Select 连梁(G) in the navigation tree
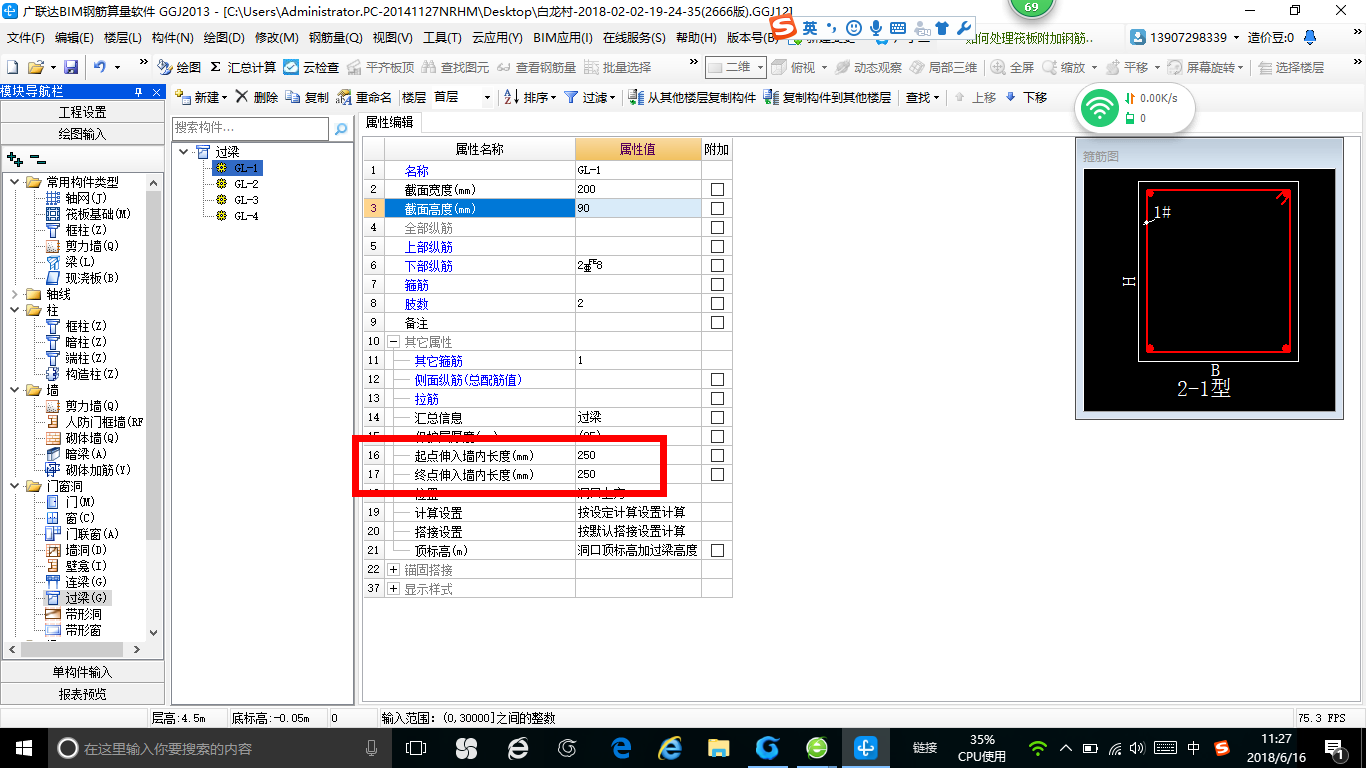1366x768 pixels. [x=76, y=582]
